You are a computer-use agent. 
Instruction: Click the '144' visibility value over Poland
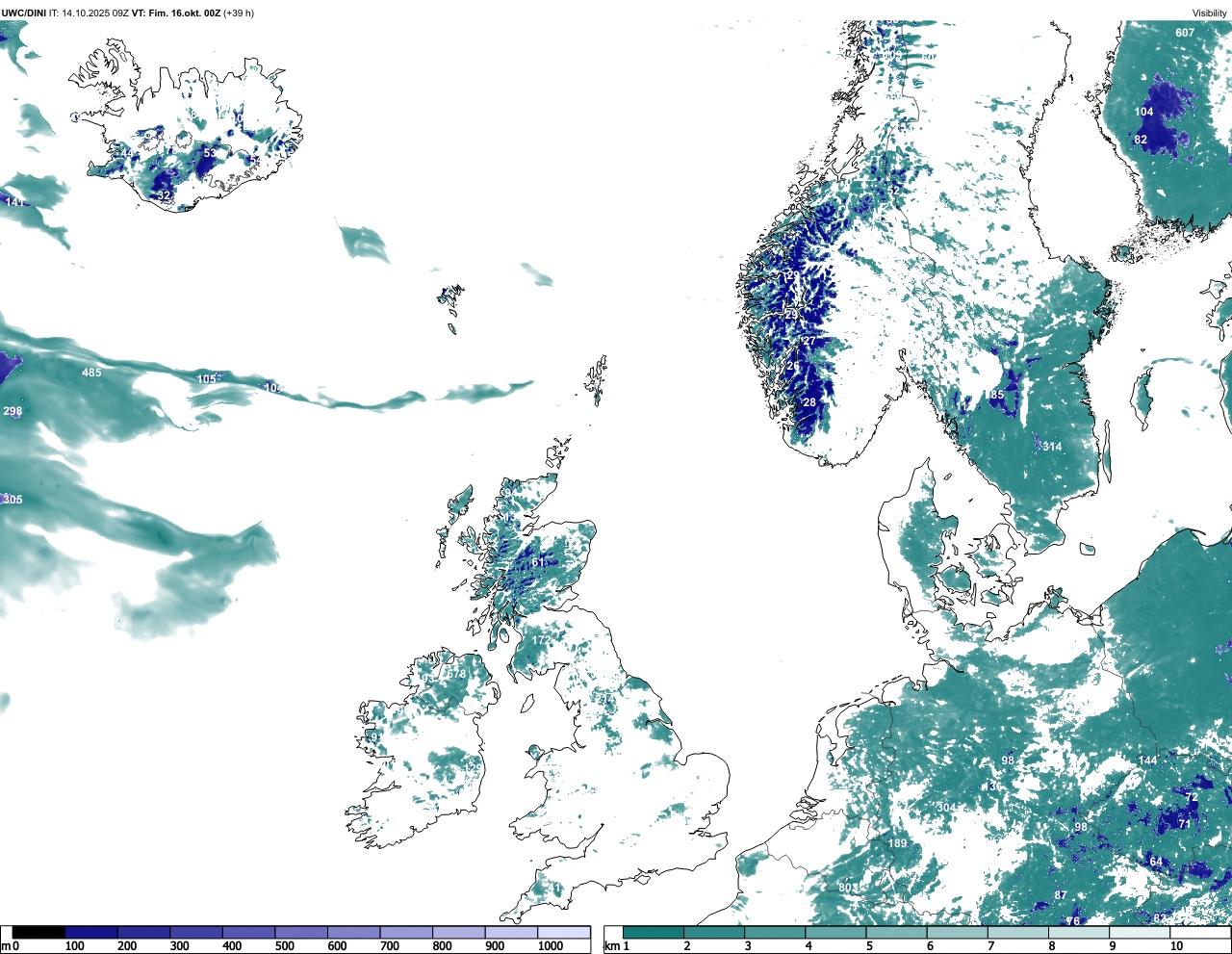pos(1147,761)
